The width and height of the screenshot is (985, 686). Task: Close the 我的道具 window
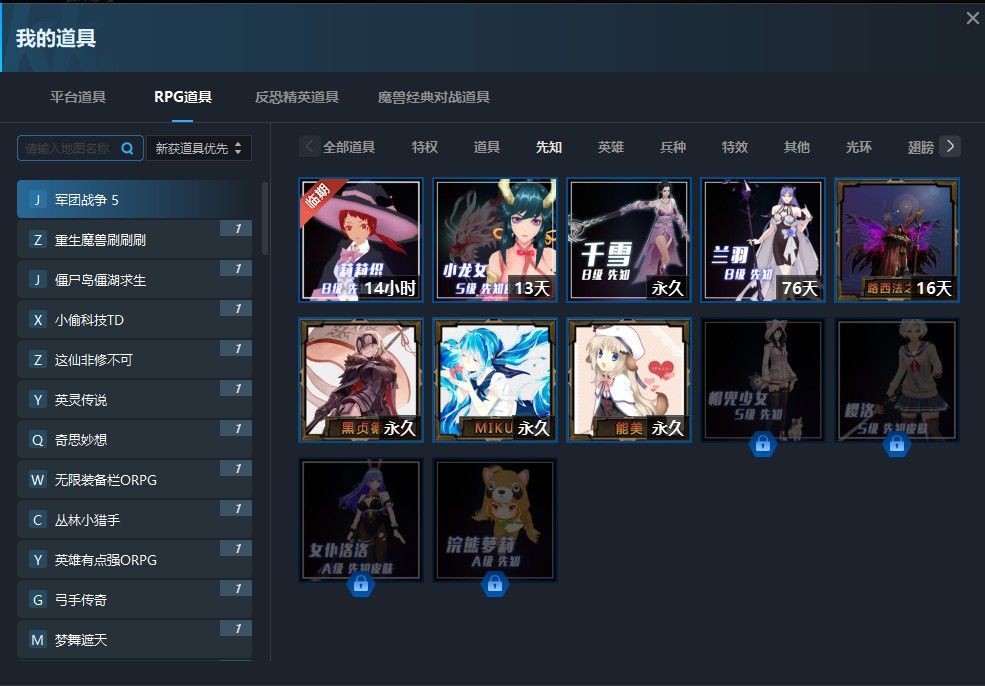point(972,19)
